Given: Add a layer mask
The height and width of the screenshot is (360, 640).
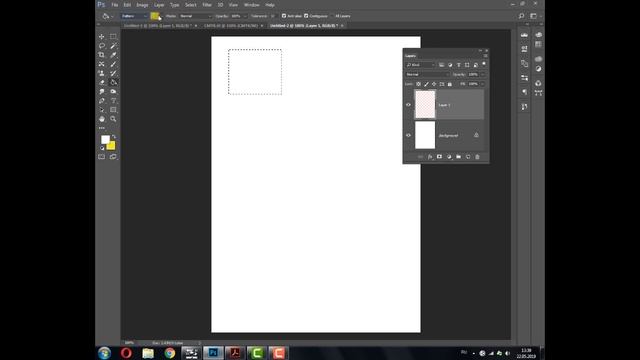Looking at the screenshot, I should click(x=439, y=157).
